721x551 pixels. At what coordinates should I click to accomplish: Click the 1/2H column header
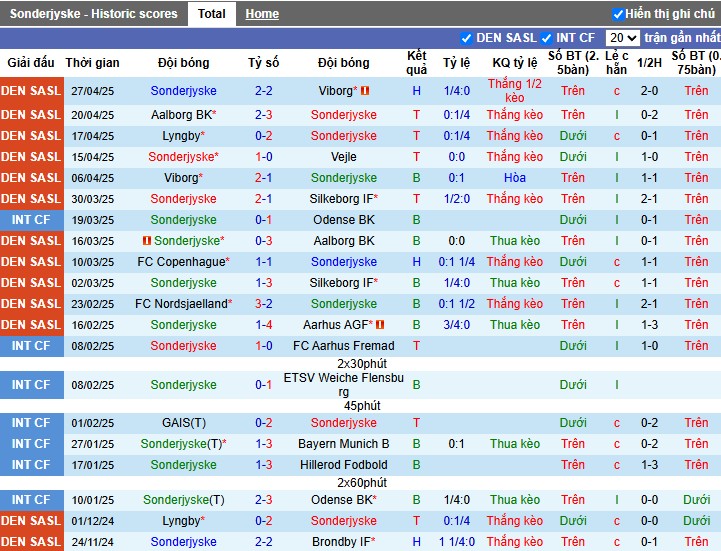pos(649,63)
